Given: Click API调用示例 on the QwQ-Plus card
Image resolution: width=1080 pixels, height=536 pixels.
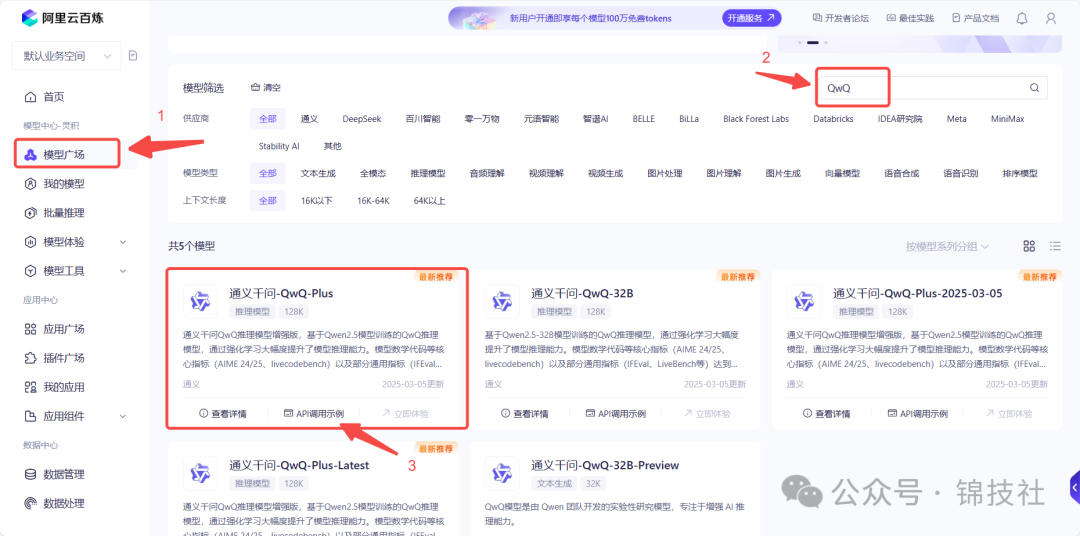Looking at the screenshot, I should (x=313, y=413).
